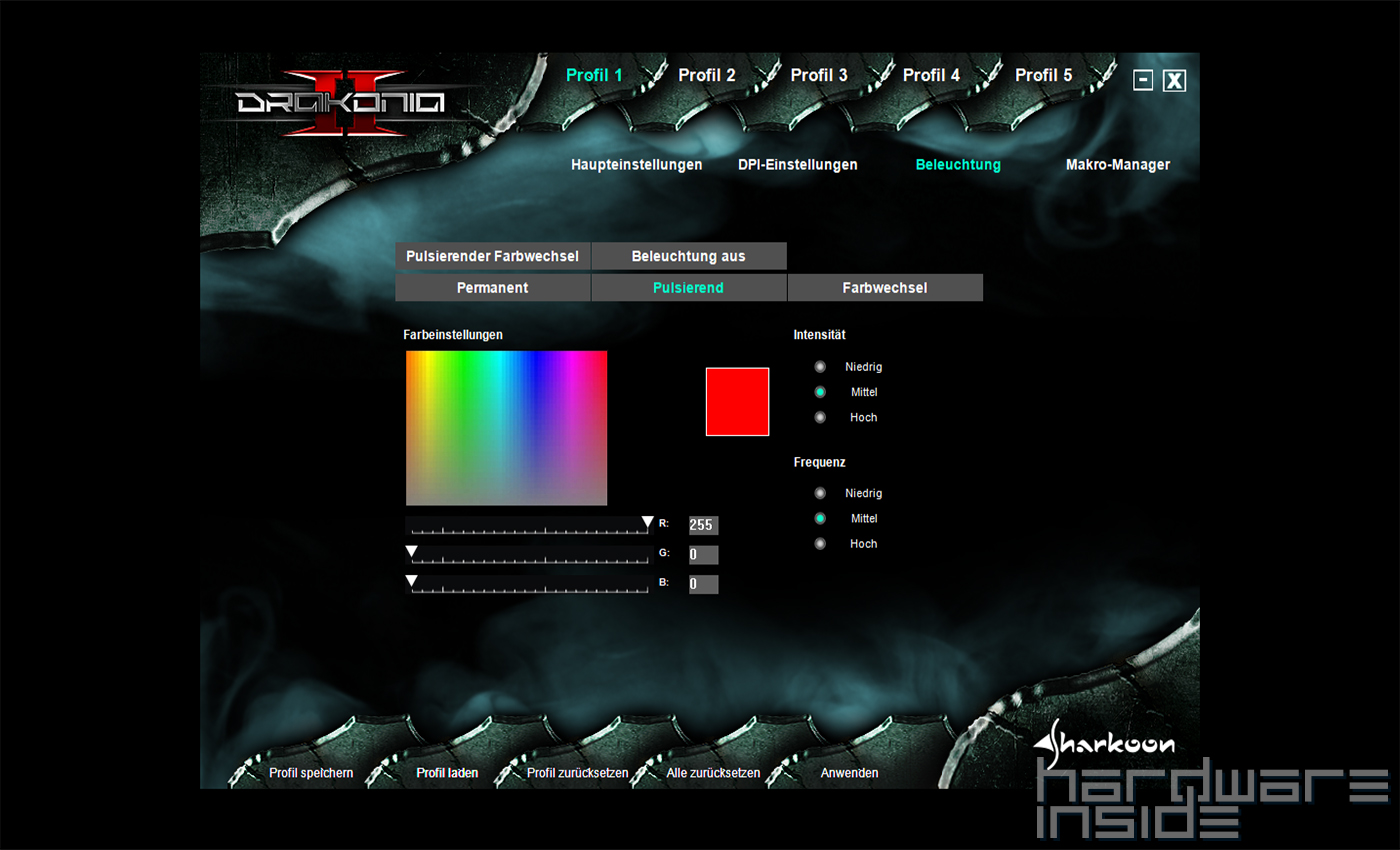The width and height of the screenshot is (1400, 850).
Task: Turn off lighting with Beleuchtung aus
Action: 688,256
